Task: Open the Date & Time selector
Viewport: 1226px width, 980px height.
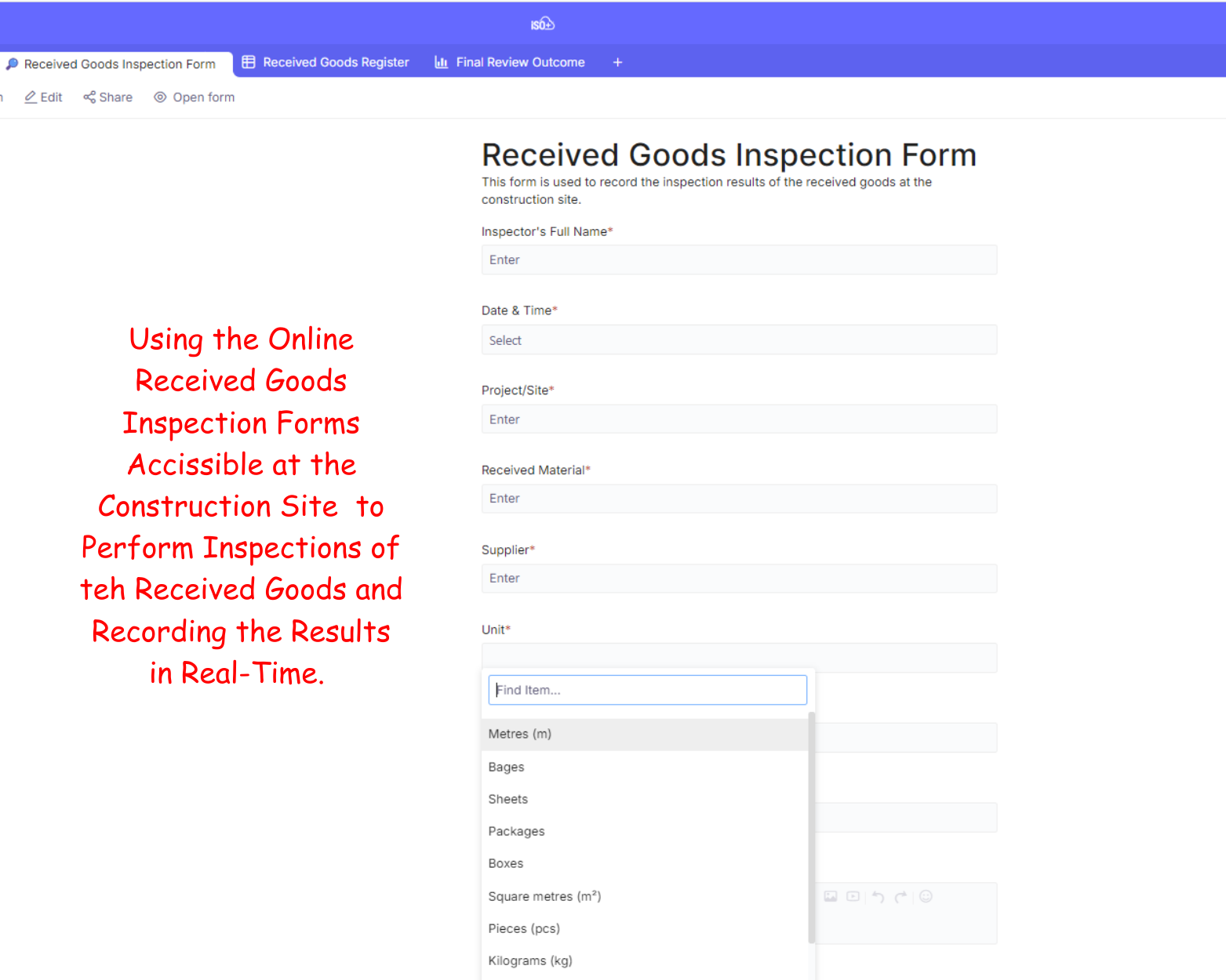Action: pos(738,340)
